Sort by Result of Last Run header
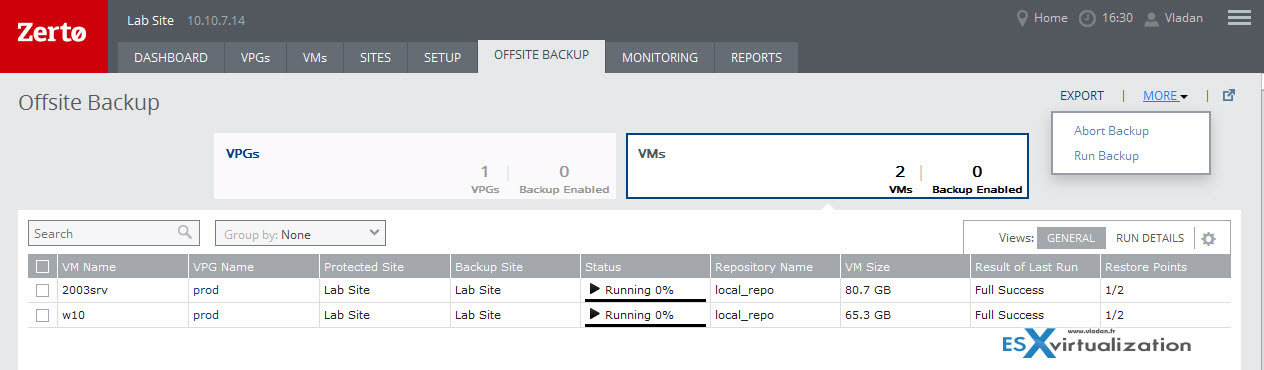The image size is (1264, 370). coord(1035,267)
